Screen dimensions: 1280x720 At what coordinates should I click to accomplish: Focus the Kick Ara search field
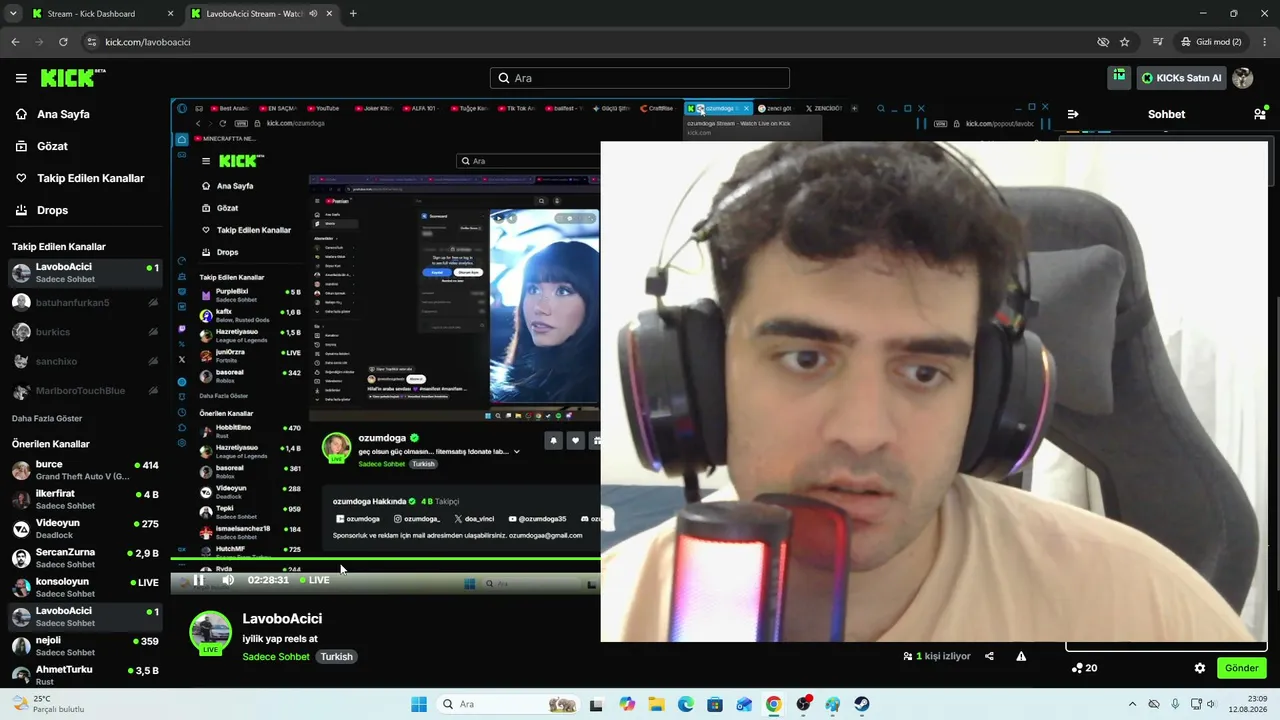click(x=640, y=78)
